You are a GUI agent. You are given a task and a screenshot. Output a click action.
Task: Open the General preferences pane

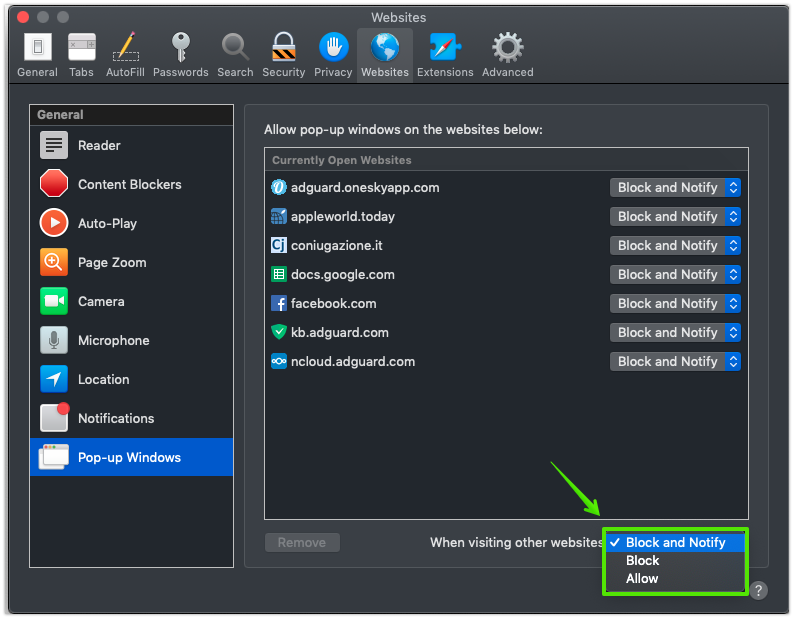37,54
